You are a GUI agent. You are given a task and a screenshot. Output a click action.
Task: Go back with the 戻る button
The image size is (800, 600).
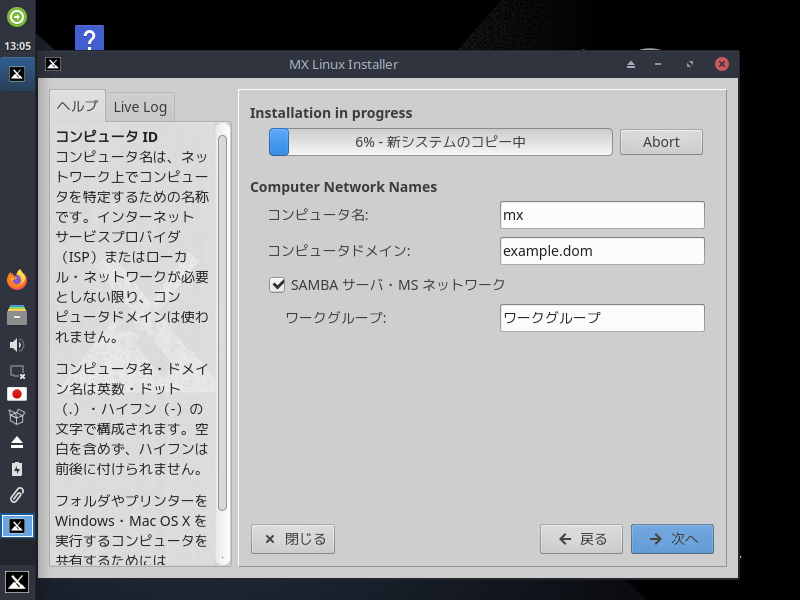tap(581, 539)
